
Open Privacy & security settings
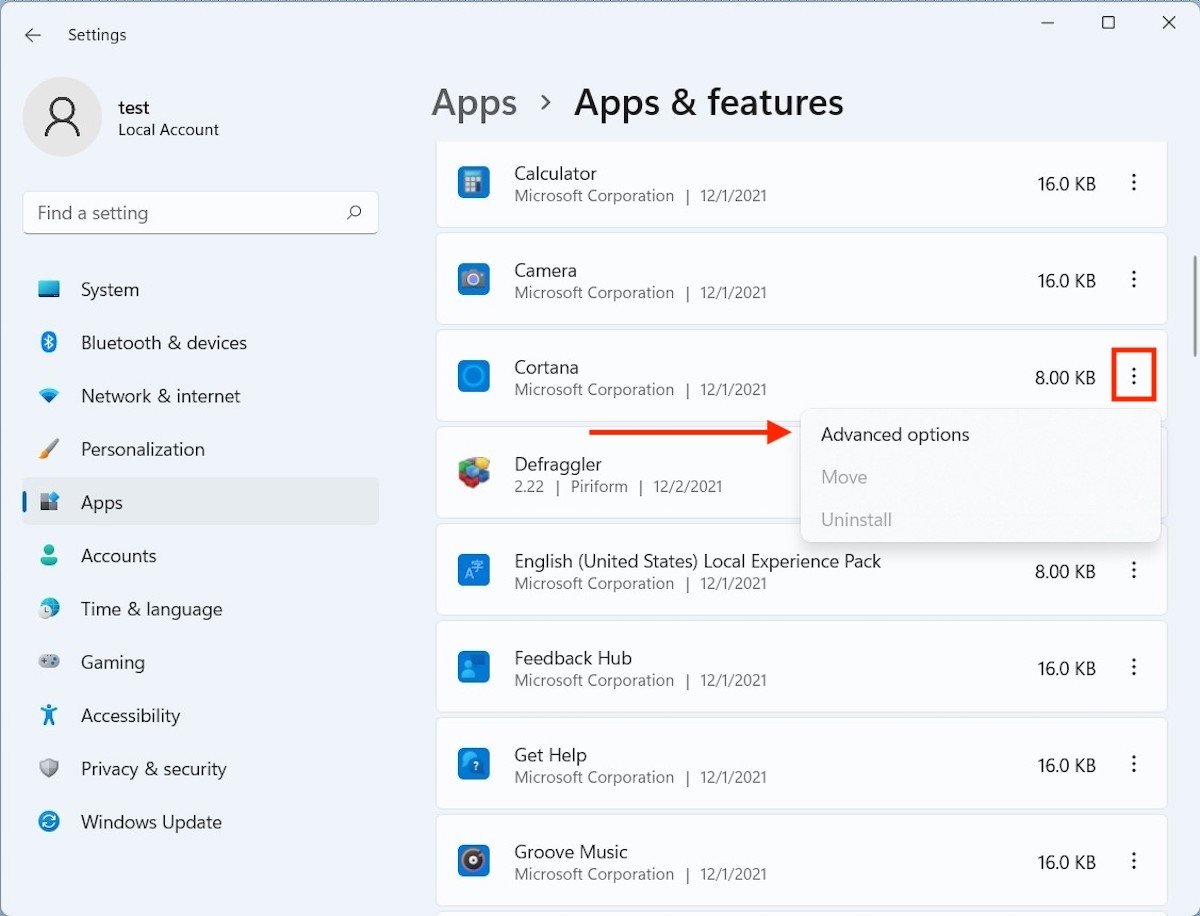pyautogui.click(x=200, y=769)
